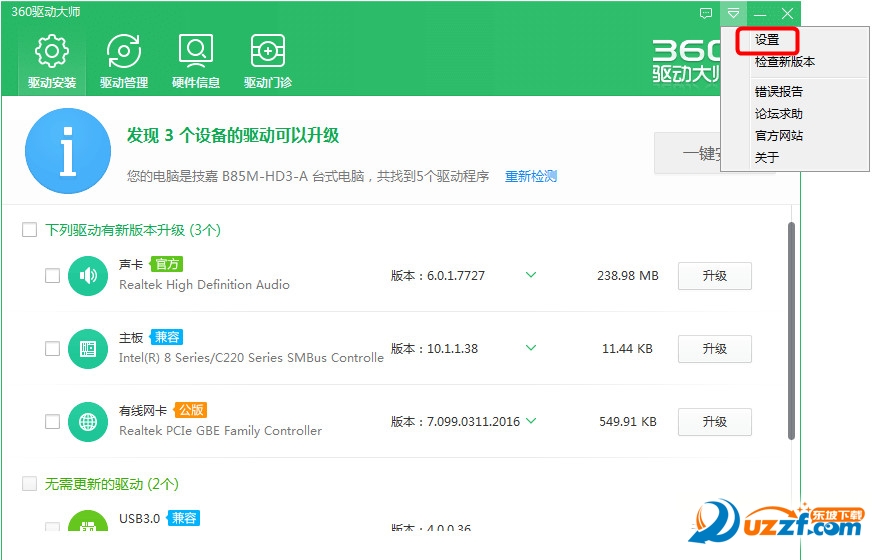This screenshot has height=560, width=872.
Task: Click the 主板 motherboard icon
Action: [x=88, y=349]
